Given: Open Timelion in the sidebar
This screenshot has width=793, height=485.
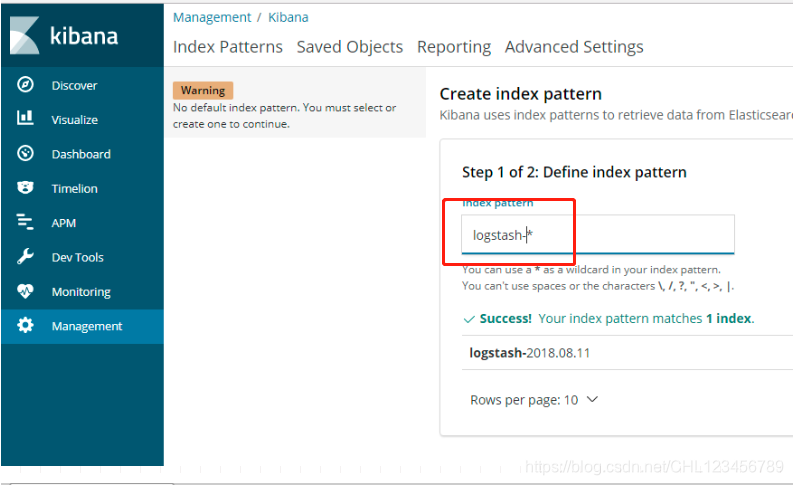Looking at the screenshot, I should pos(74,189).
